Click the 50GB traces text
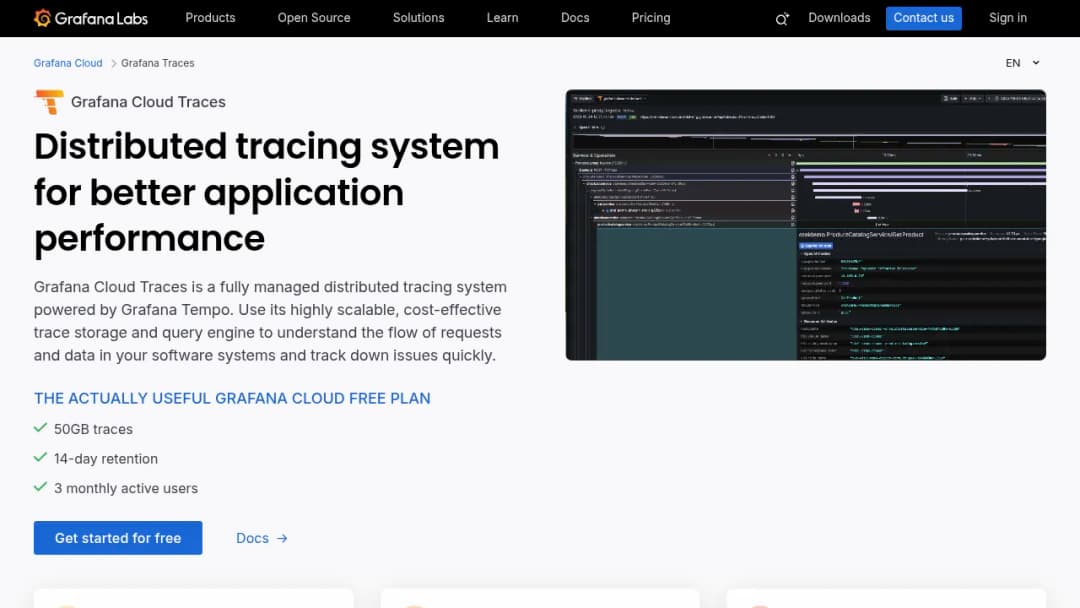 coord(94,429)
